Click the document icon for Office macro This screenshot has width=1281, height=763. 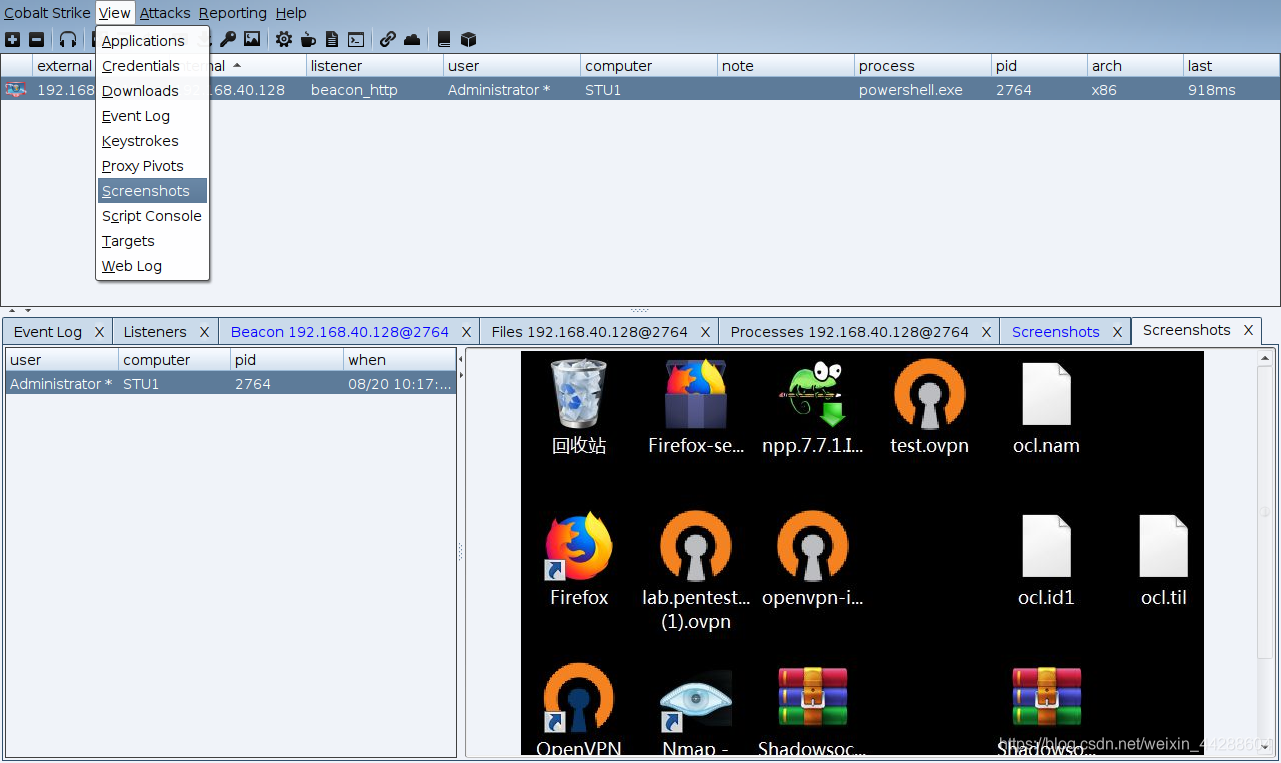[x=332, y=40]
